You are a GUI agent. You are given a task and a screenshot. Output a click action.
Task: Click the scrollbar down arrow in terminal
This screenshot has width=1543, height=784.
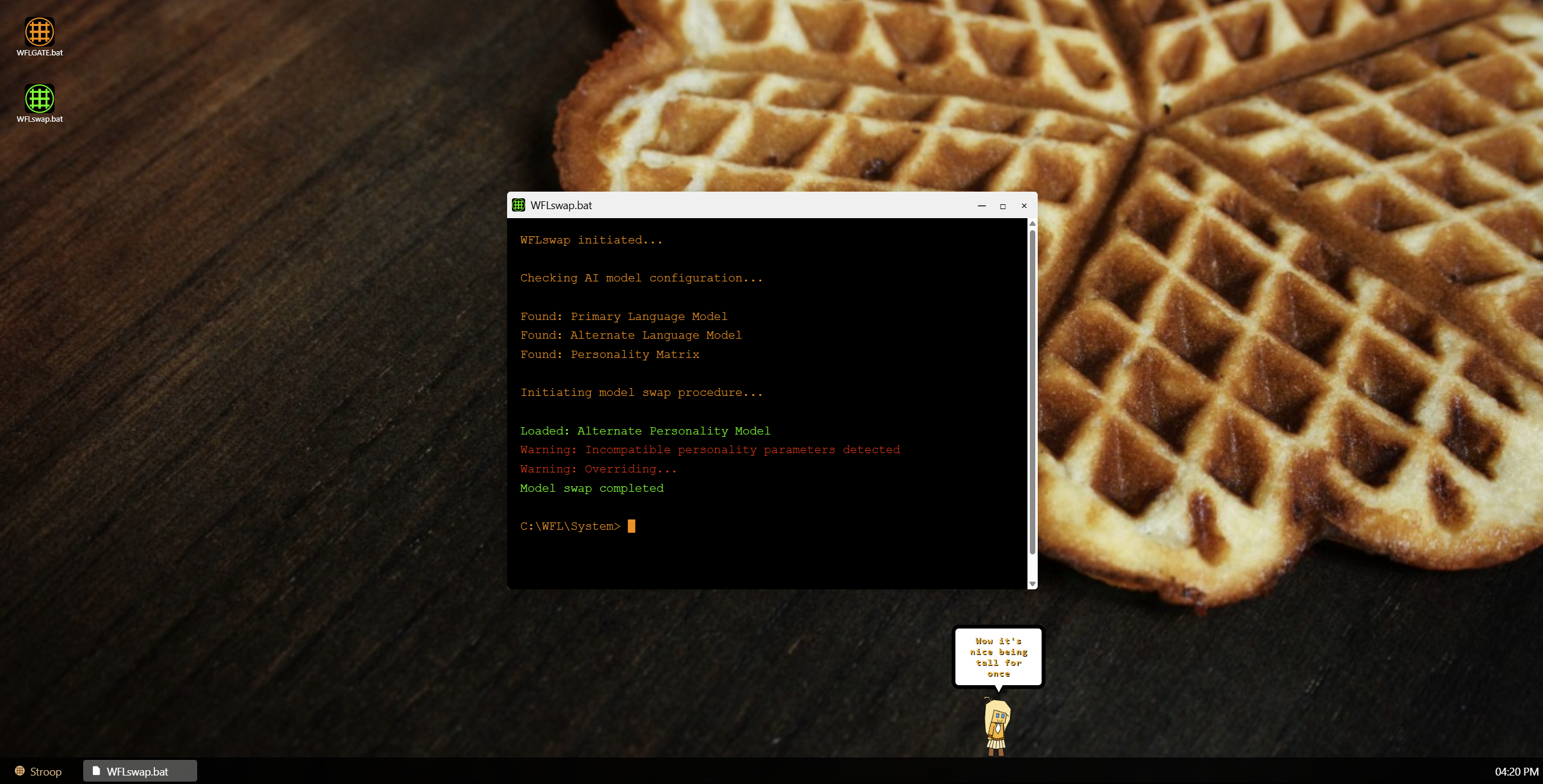click(x=1032, y=583)
